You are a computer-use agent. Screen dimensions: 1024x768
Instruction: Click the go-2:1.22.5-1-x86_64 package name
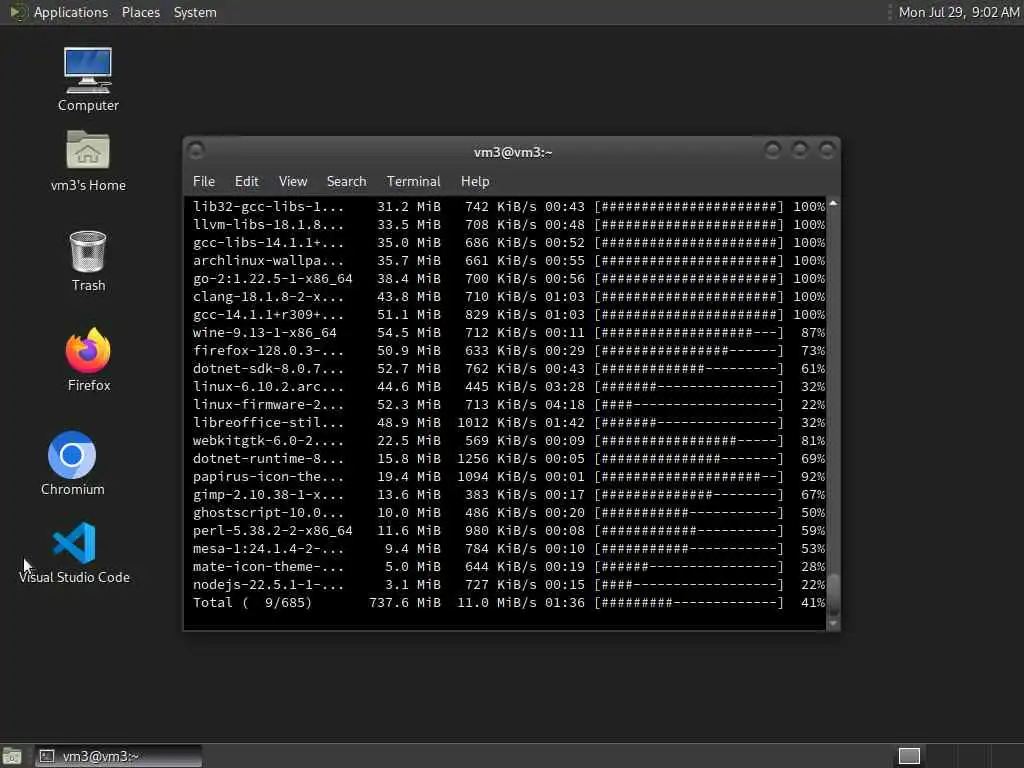coord(272,279)
